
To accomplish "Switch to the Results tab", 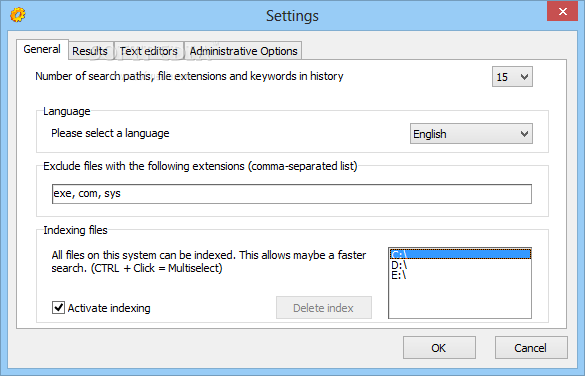I will pos(90,51).
